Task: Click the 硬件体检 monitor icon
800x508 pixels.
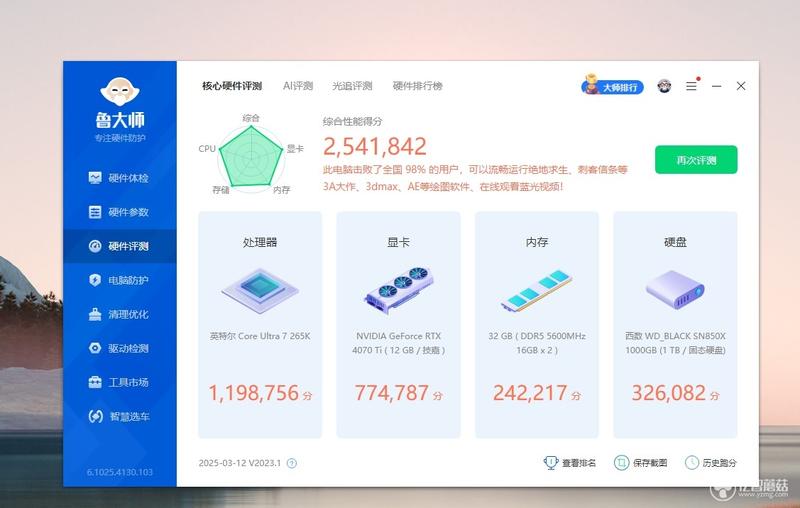Action: click(95, 177)
